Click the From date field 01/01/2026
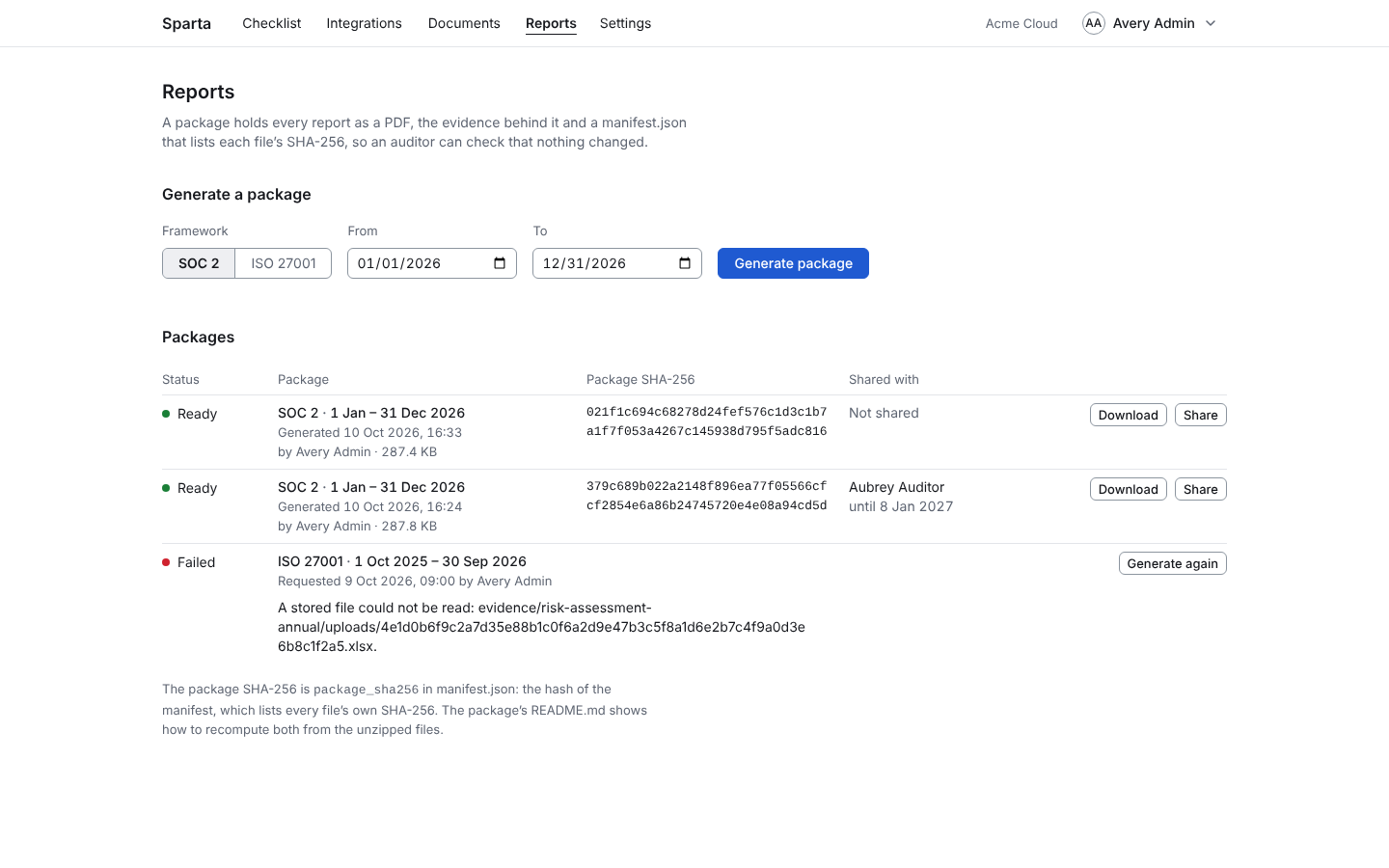 [x=432, y=263]
